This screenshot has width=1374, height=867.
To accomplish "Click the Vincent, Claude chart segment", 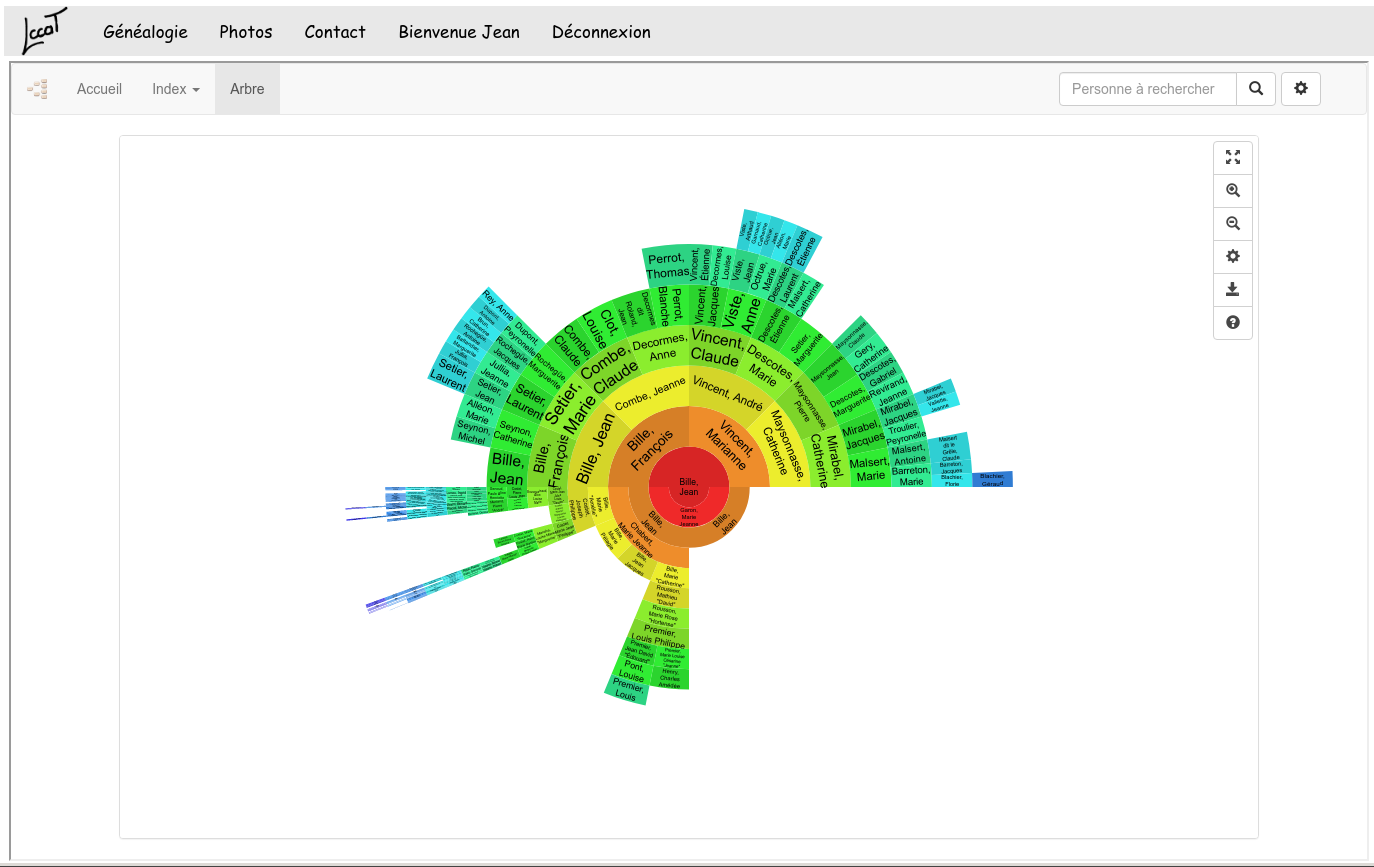I will tap(715, 349).
